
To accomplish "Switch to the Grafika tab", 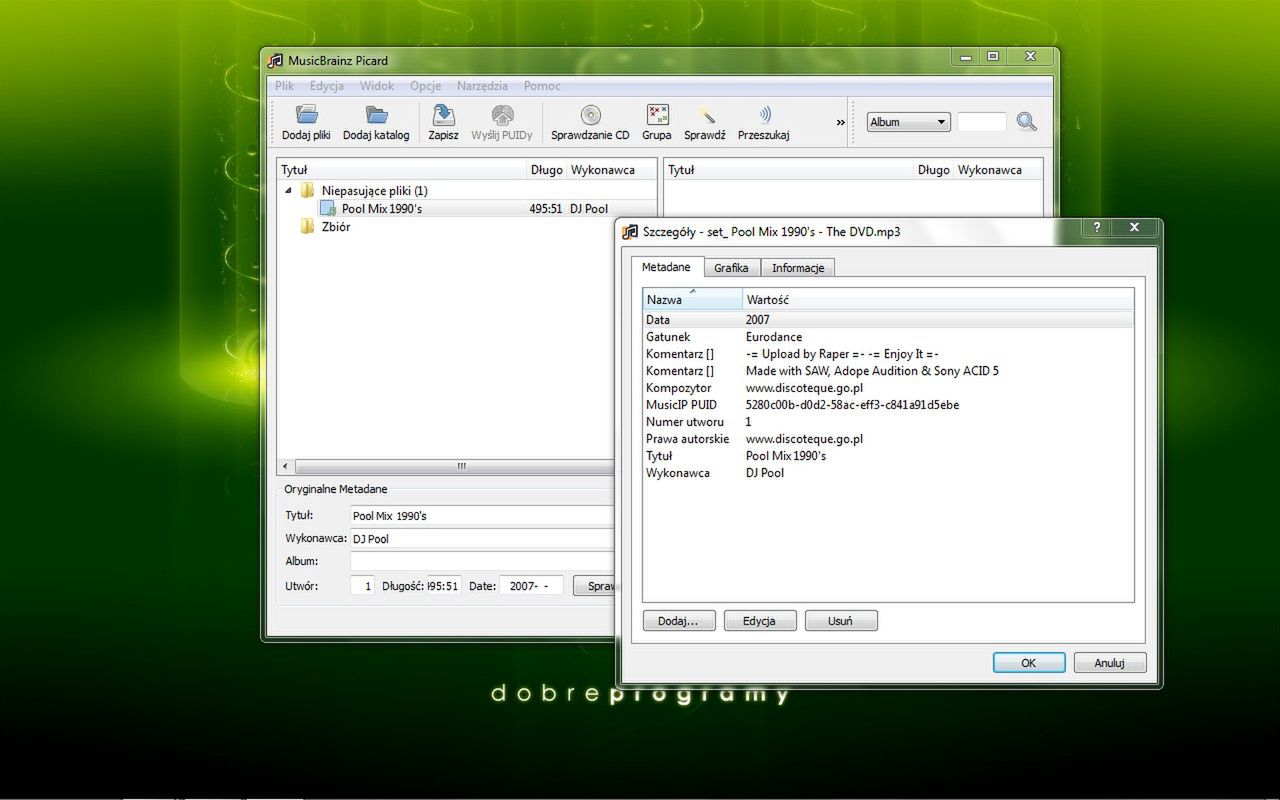I will click(731, 268).
